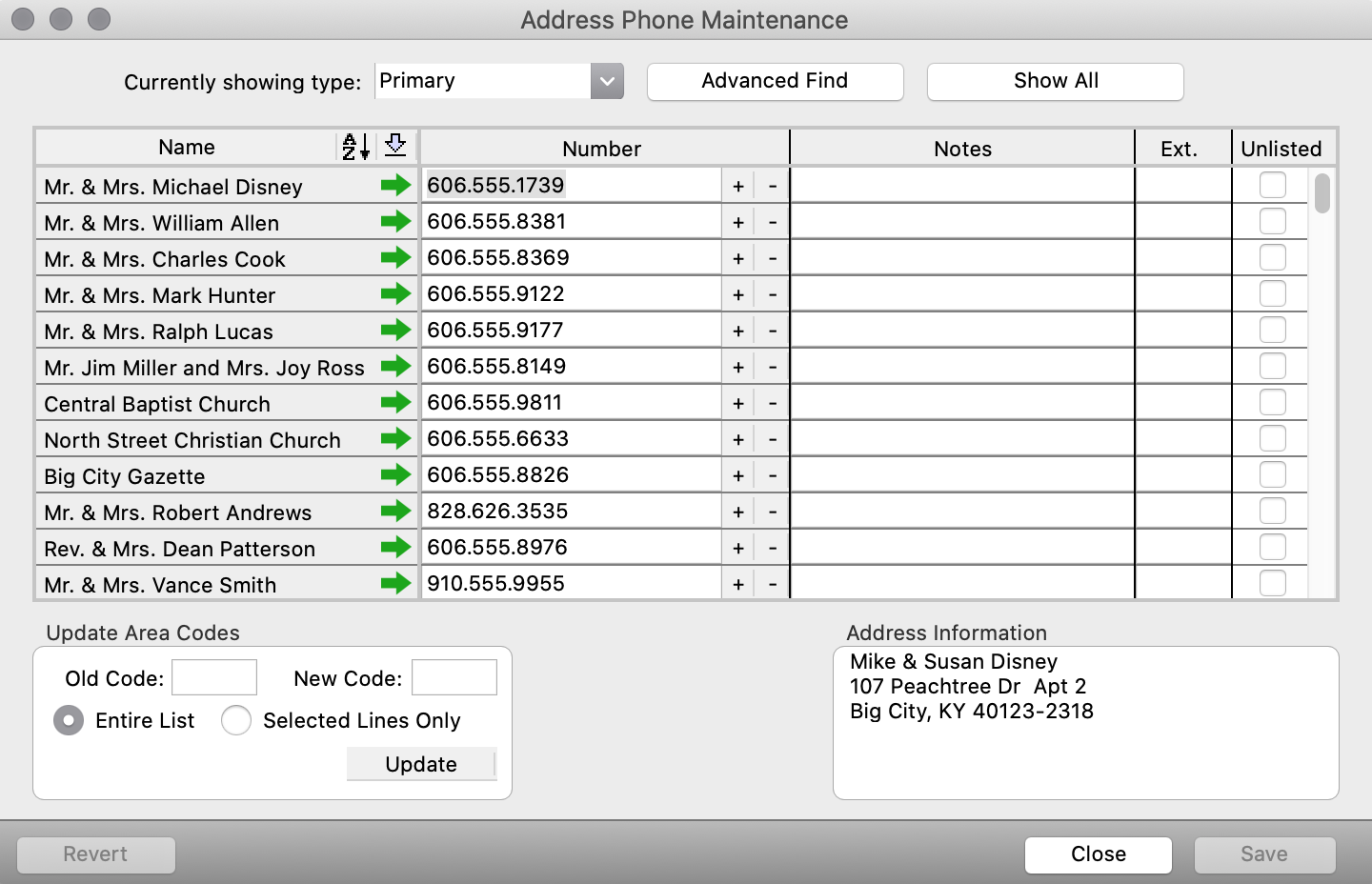Check Unlisted box for Mr. & Mrs. Charles Cook
The height and width of the screenshot is (884, 1372).
click(x=1272, y=258)
